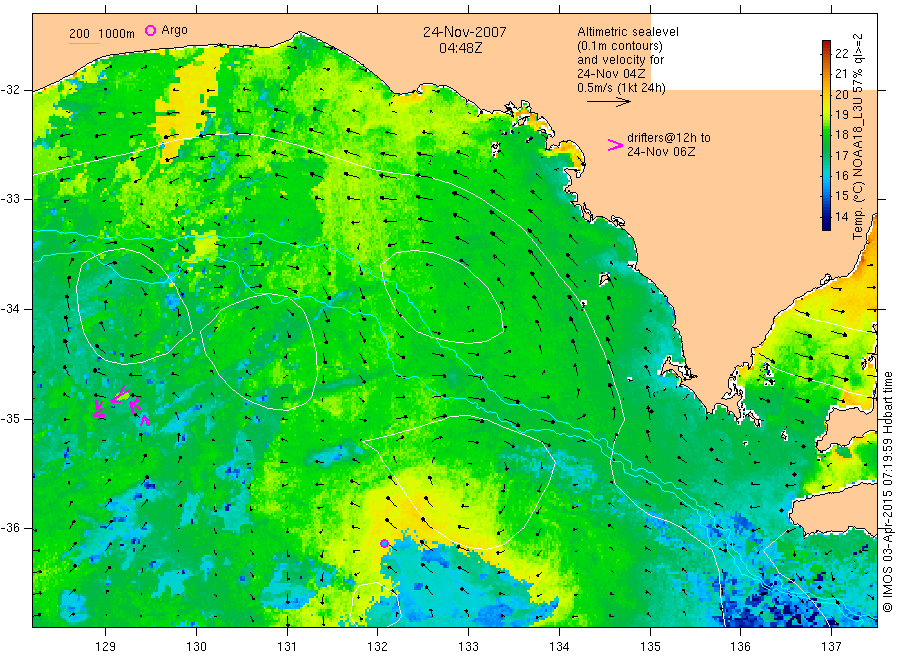This screenshot has height=660, width=900.
Task: Click the IMOS copyright timestamp text
Action: [888, 491]
